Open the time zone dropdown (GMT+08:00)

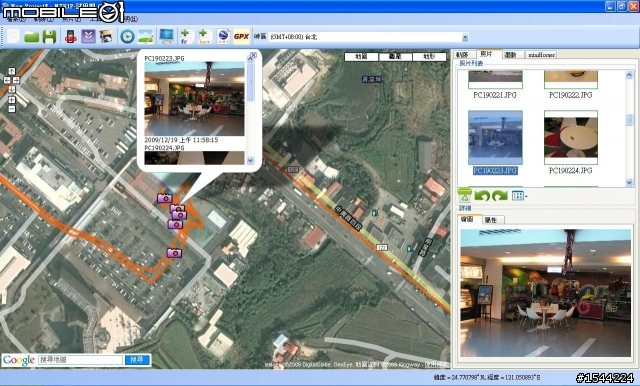coord(465,37)
